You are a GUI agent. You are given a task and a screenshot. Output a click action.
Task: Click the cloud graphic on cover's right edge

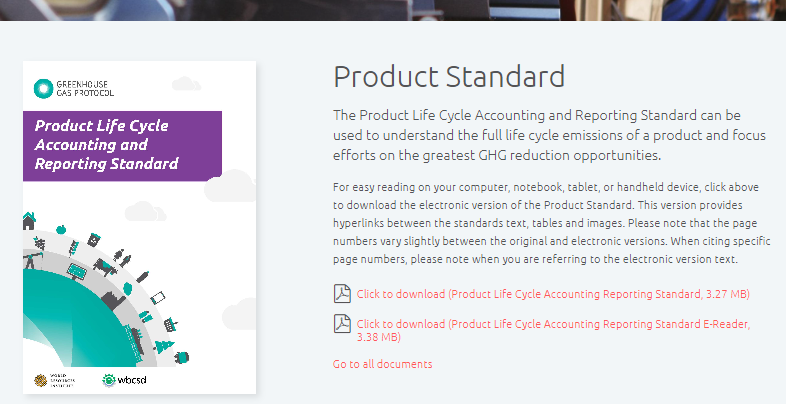click(242, 306)
